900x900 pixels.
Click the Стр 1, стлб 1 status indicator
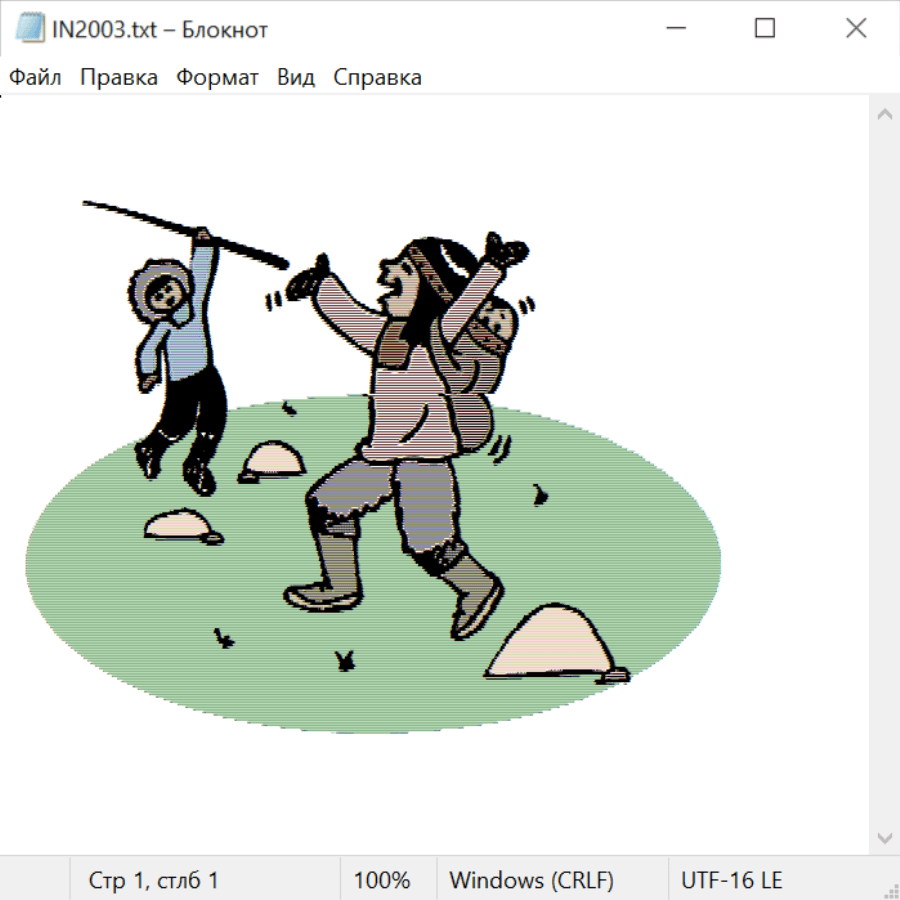pyautogui.click(x=153, y=880)
